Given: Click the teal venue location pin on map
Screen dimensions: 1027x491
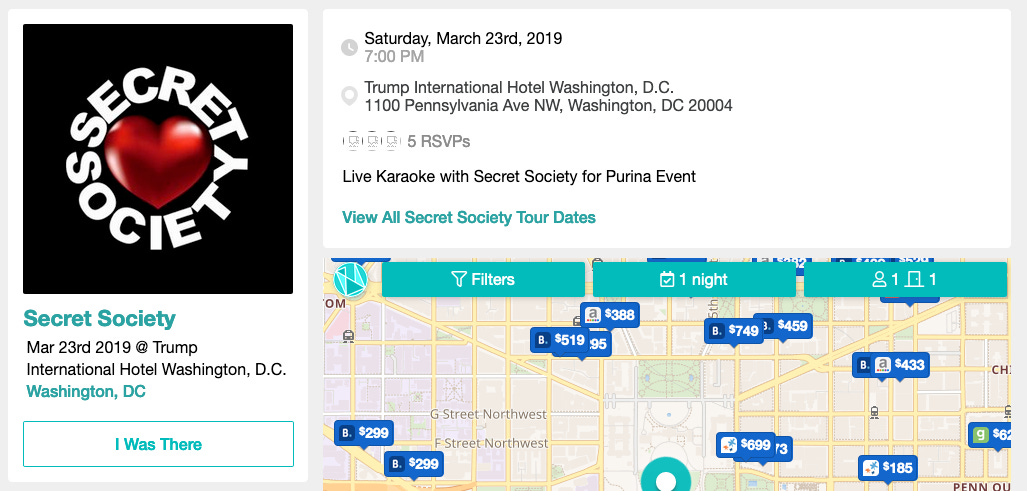Looking at the screenshot, I should pos(665,477).
